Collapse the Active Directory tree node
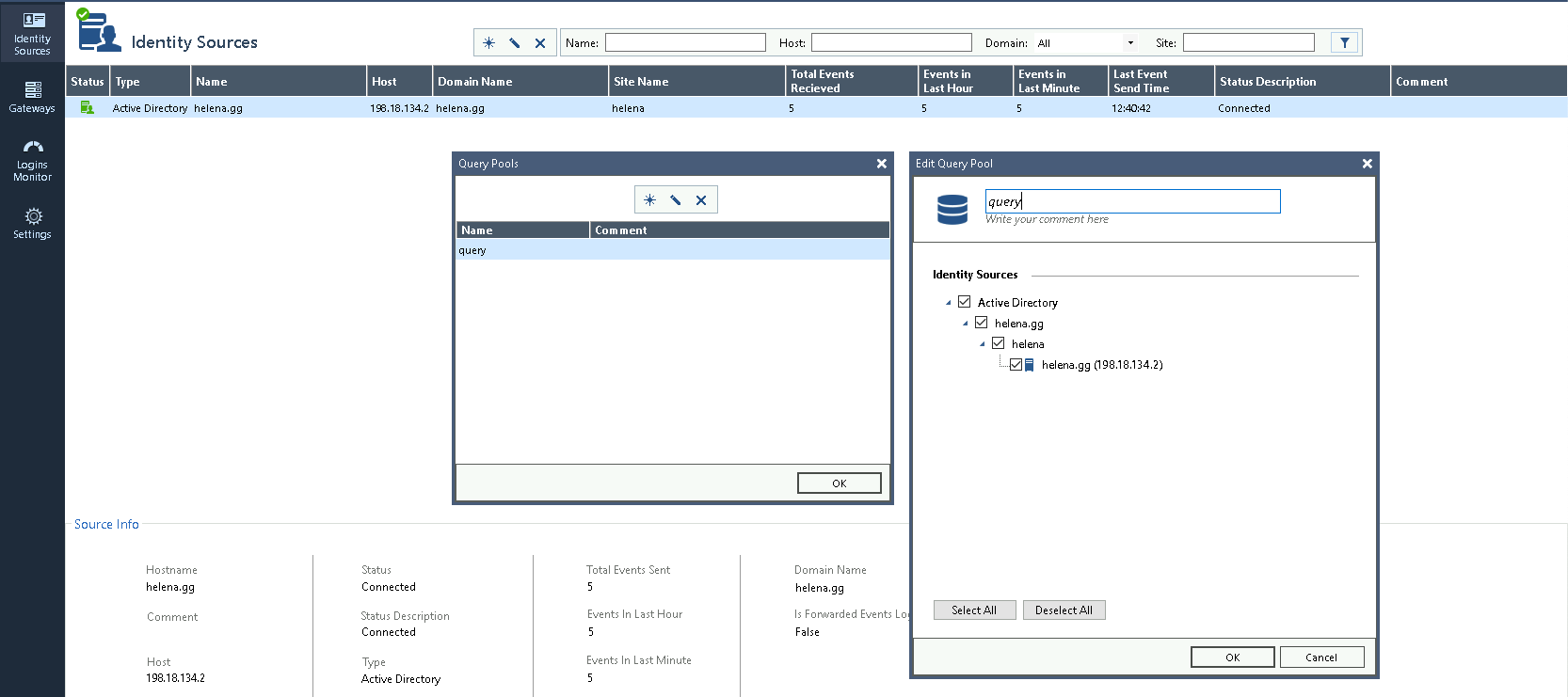Image resolution: width=1568 pixels, height=697 pixels. (x=948, y=303)
